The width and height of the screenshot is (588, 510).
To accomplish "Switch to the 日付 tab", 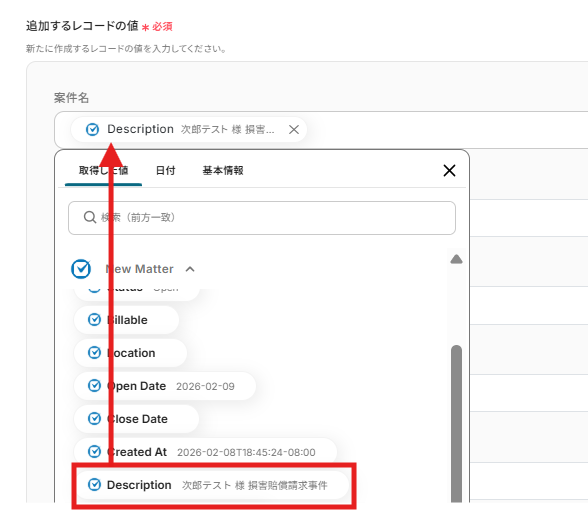I will (x=165, y=171).
